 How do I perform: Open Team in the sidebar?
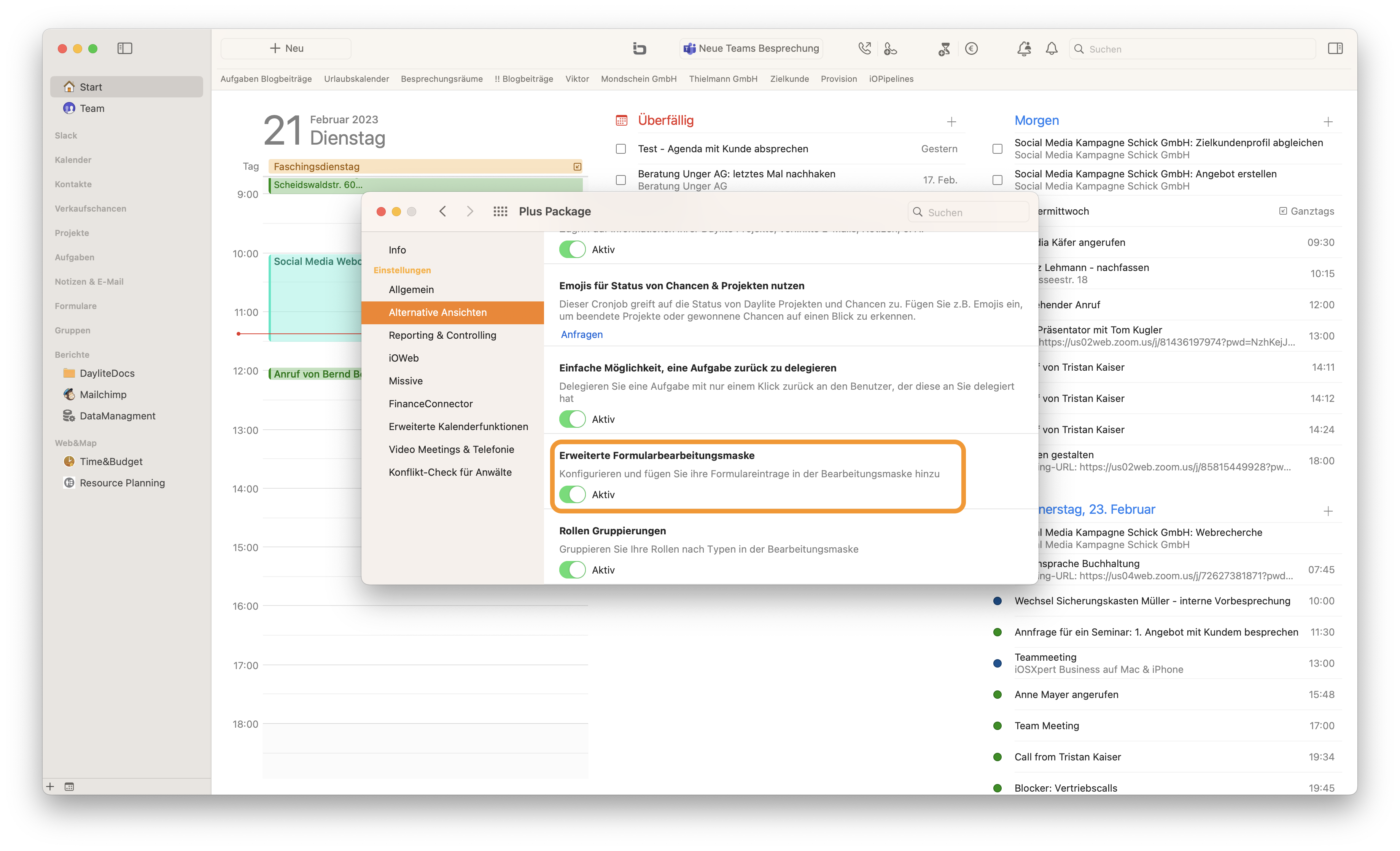[x=126, y=108]
